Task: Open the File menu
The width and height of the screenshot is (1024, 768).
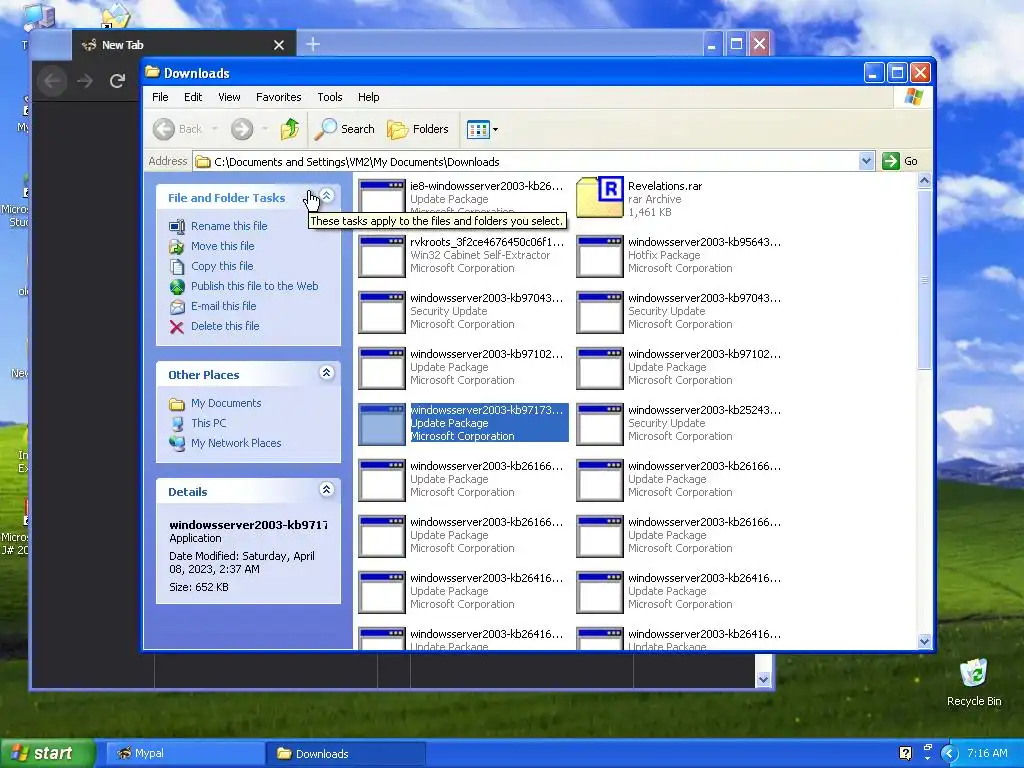Action: pyautogui.click(x=160, y=97)
